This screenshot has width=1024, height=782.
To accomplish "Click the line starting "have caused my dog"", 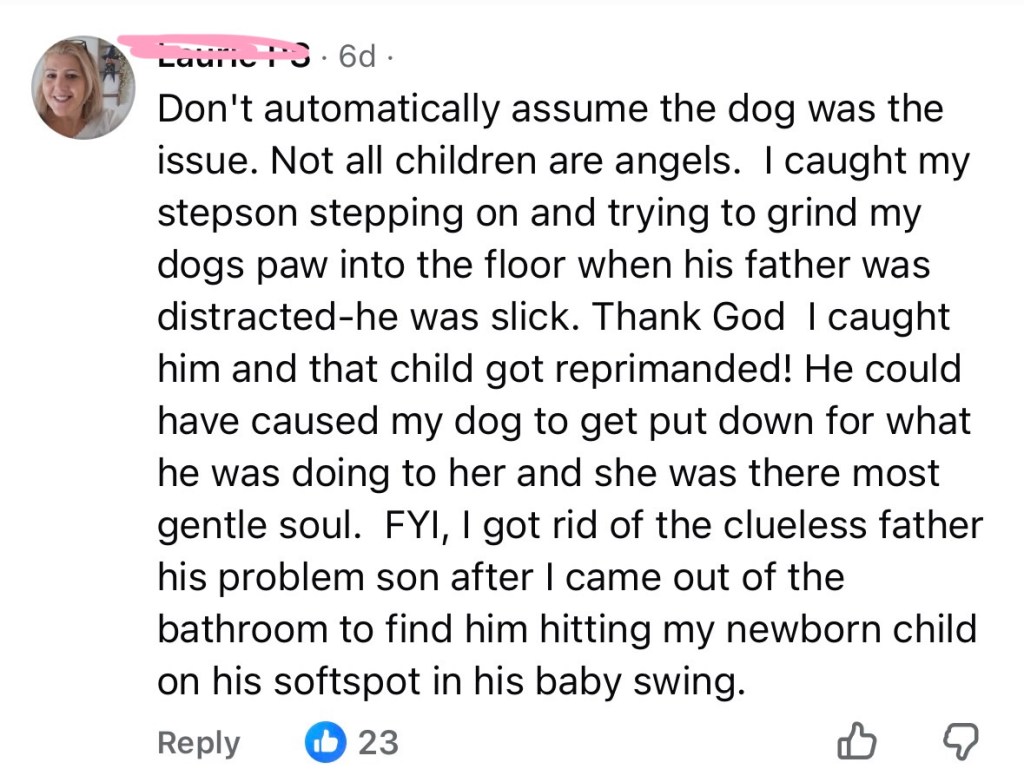I will pos(564,421).
